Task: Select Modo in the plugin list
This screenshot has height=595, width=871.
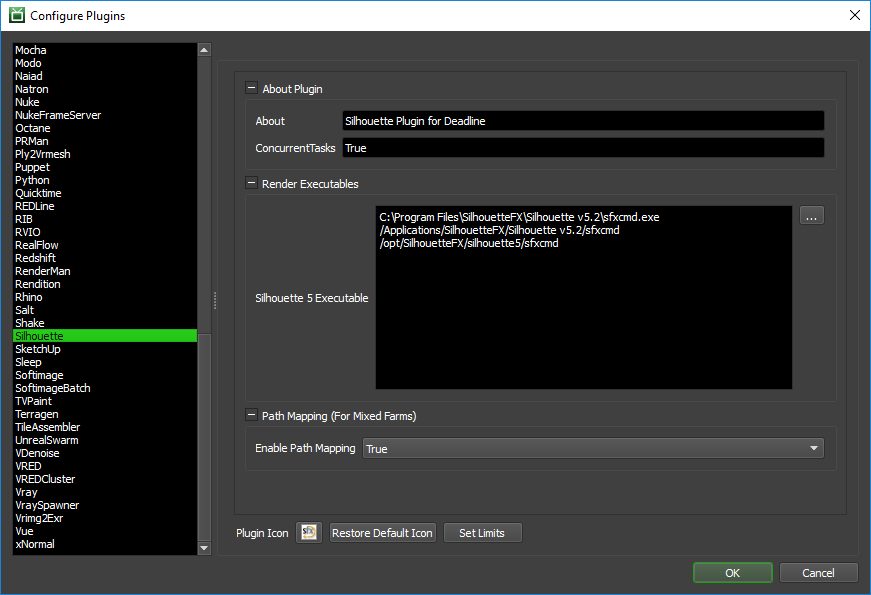Action: pos(105,63)
